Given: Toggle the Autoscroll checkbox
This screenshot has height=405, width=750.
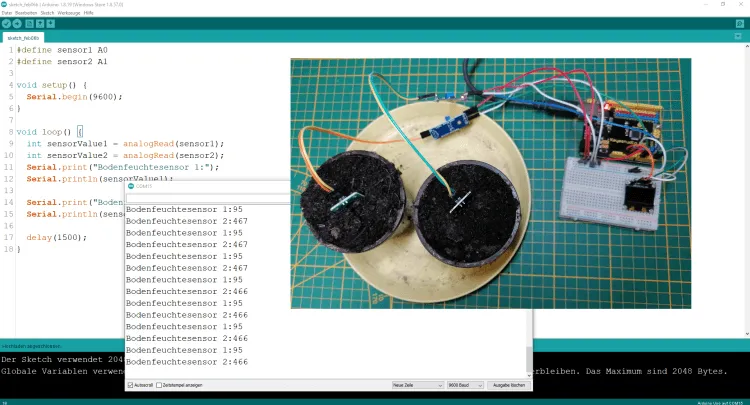Looking at the screenshot, I should point(130,384).
